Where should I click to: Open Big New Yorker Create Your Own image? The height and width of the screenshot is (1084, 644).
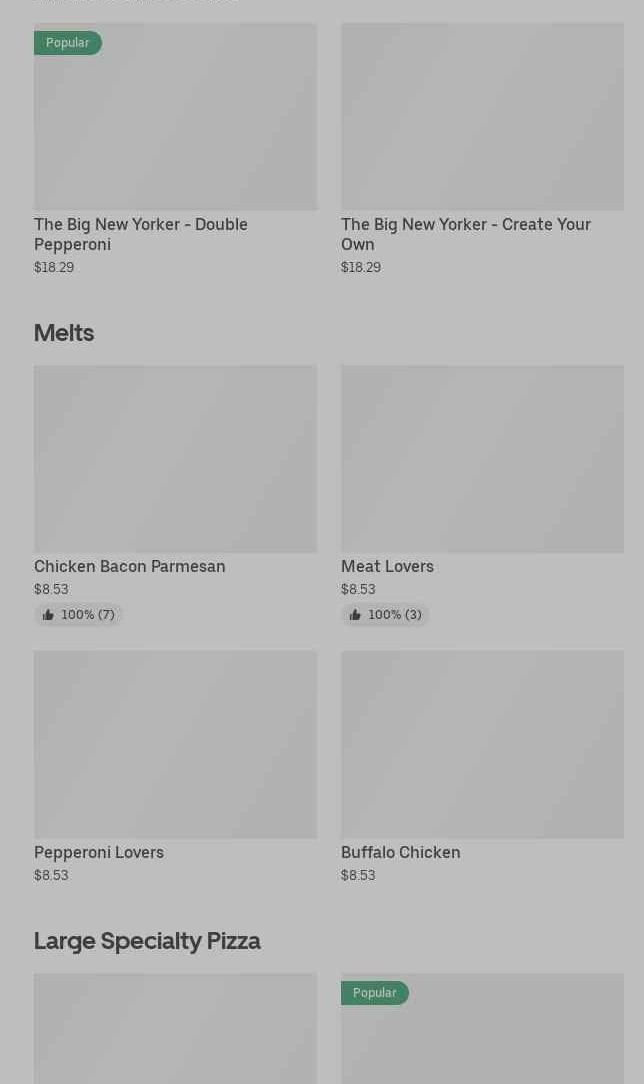[x=482, y=116]
